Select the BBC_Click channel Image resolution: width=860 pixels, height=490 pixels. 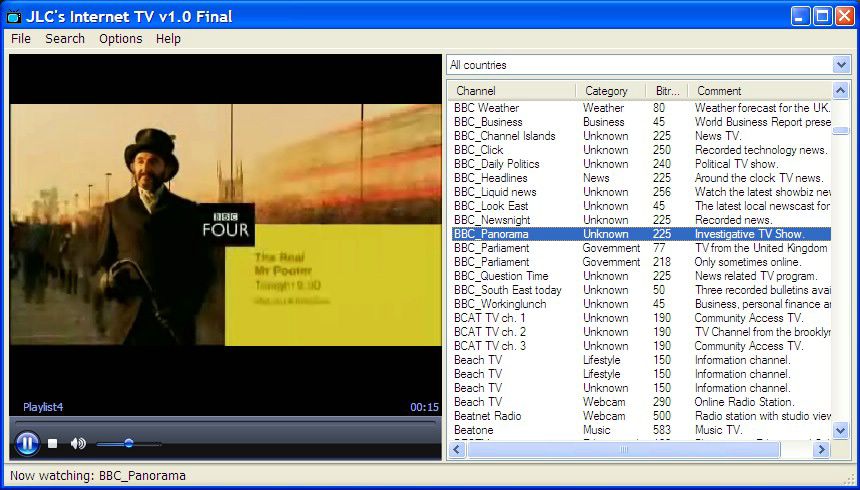(x=641, y=150)
